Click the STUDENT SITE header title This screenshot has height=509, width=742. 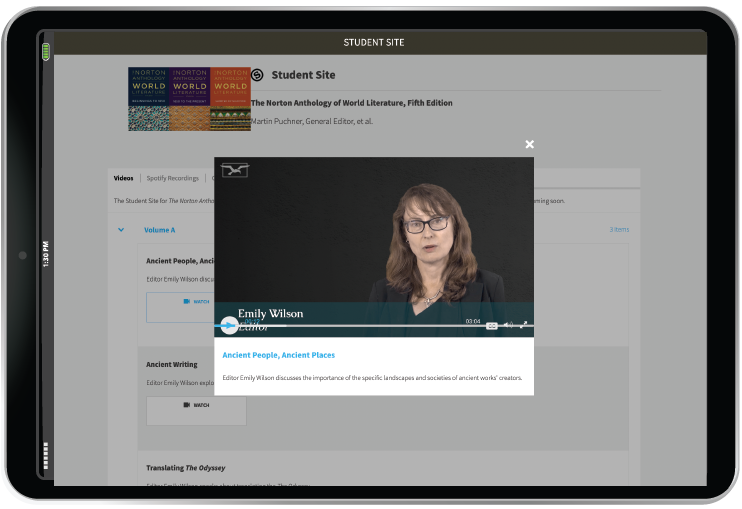pos(374,43)
